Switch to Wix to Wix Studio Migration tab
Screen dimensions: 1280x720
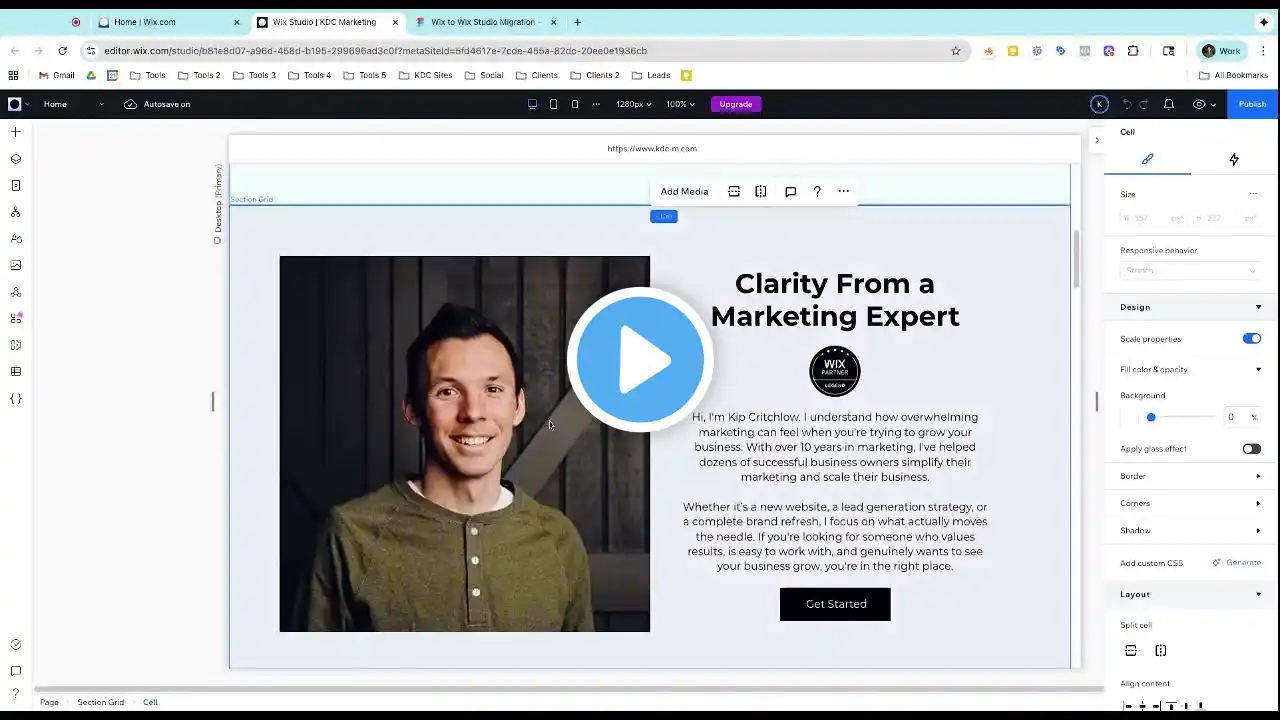click(487, 22)
